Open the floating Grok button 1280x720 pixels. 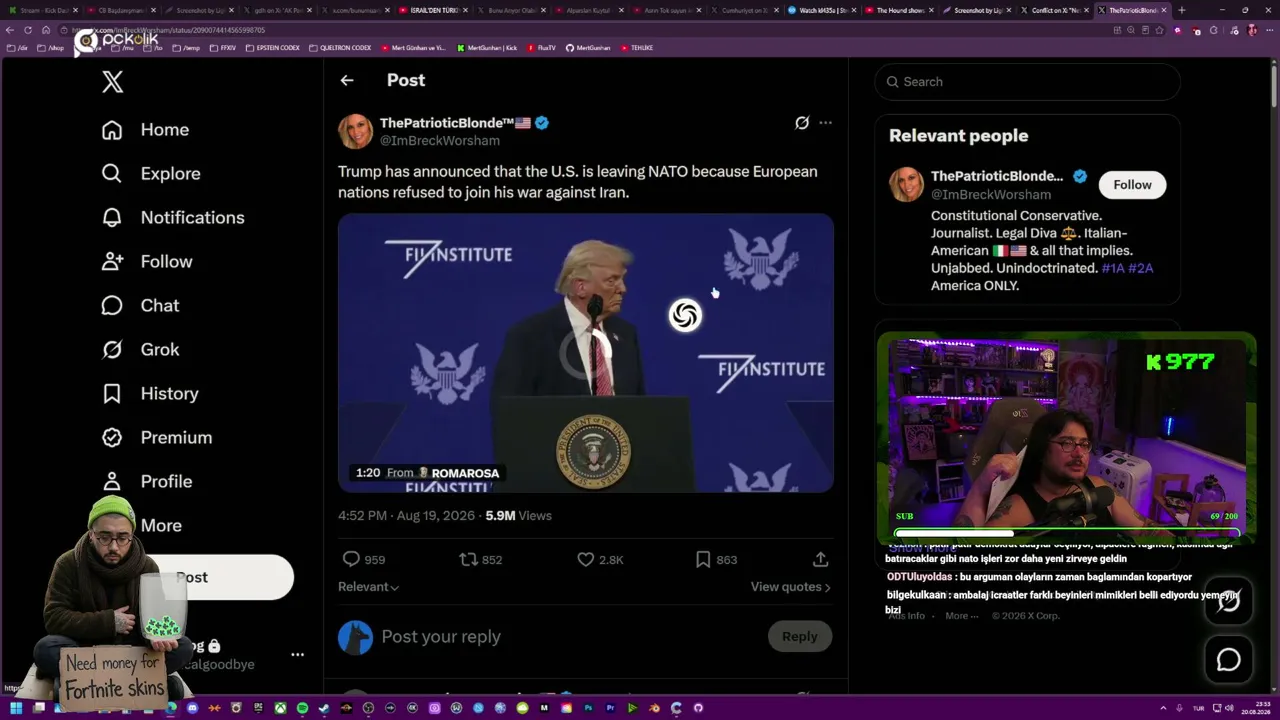pyautogui.click(x=1228, y=600)
